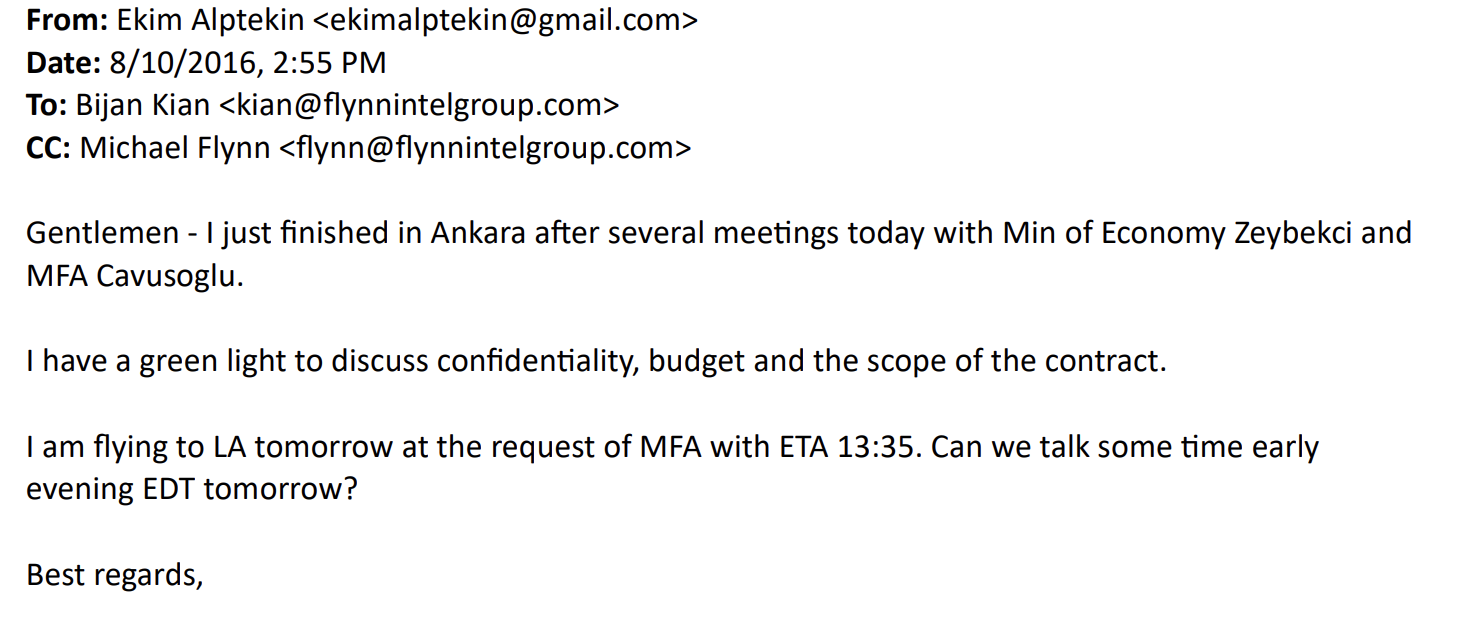Click the closing "Best regards,"
Viewport: 1460px width, 630px height.
click(115, 575)
